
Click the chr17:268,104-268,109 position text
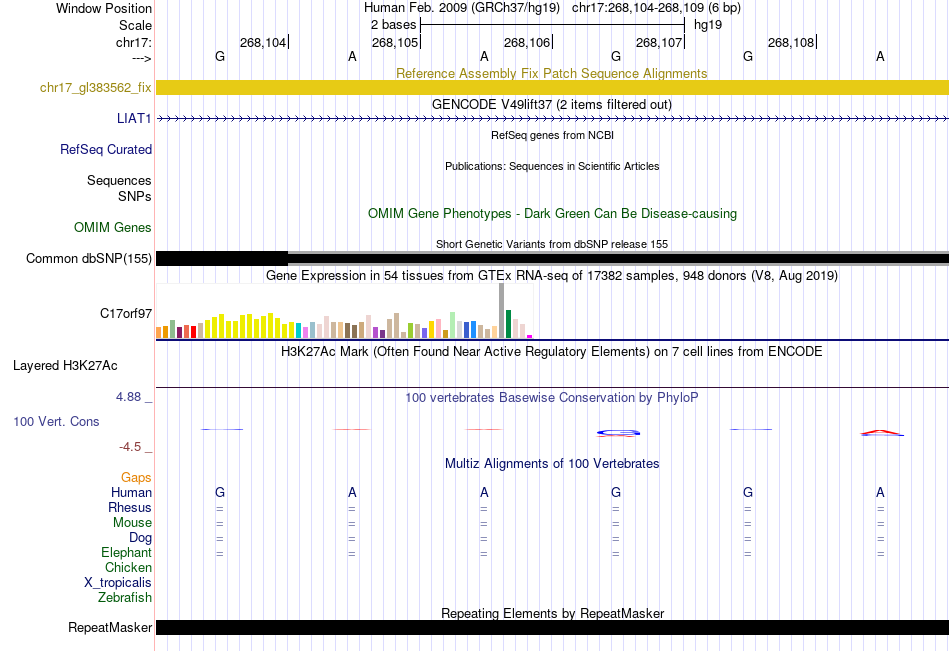656,8
